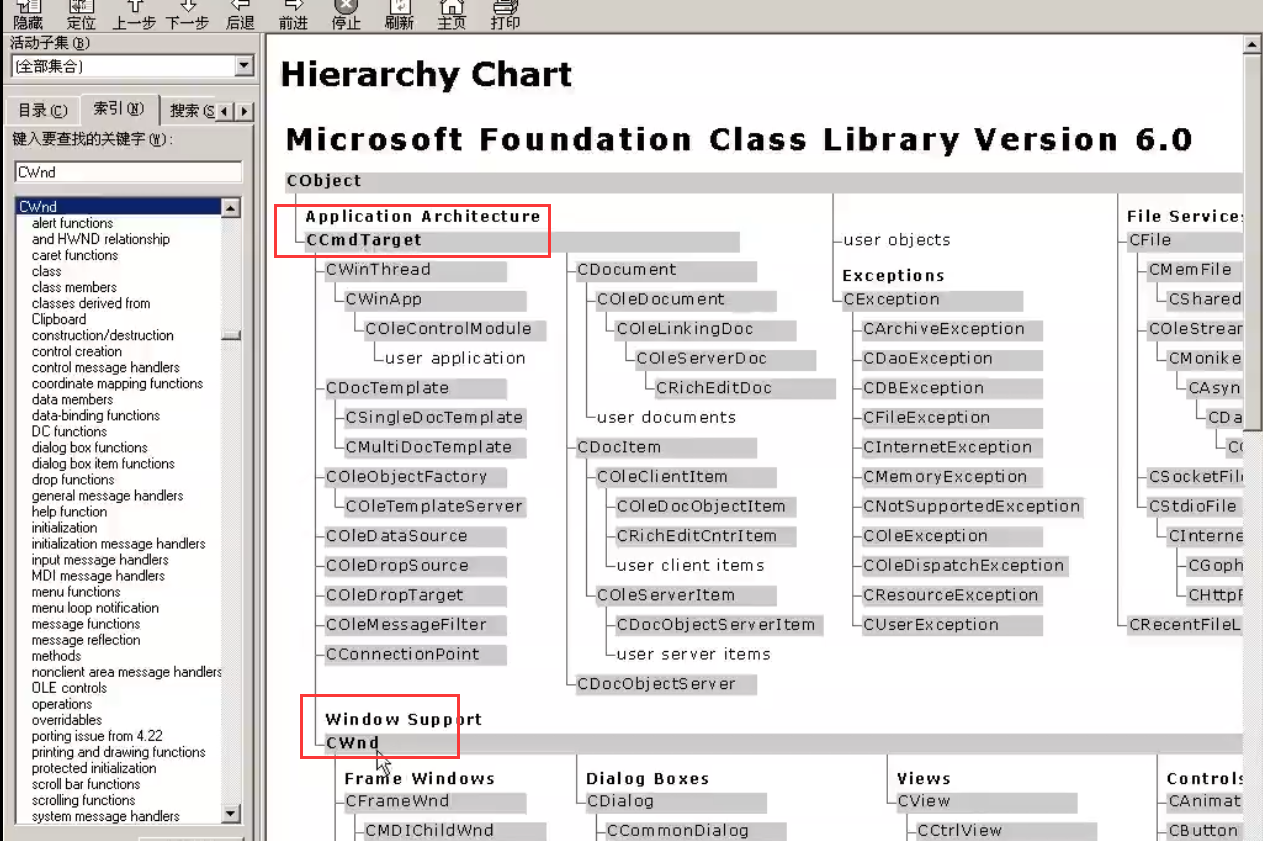Open the CSingleDocTemplate class link
This screenshot has height=841, width=1263.
pyautogui.click(x=434, y=418)
